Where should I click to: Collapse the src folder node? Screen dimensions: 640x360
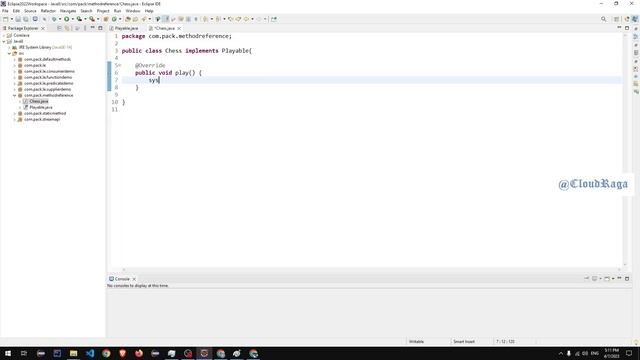click(9, 53)
